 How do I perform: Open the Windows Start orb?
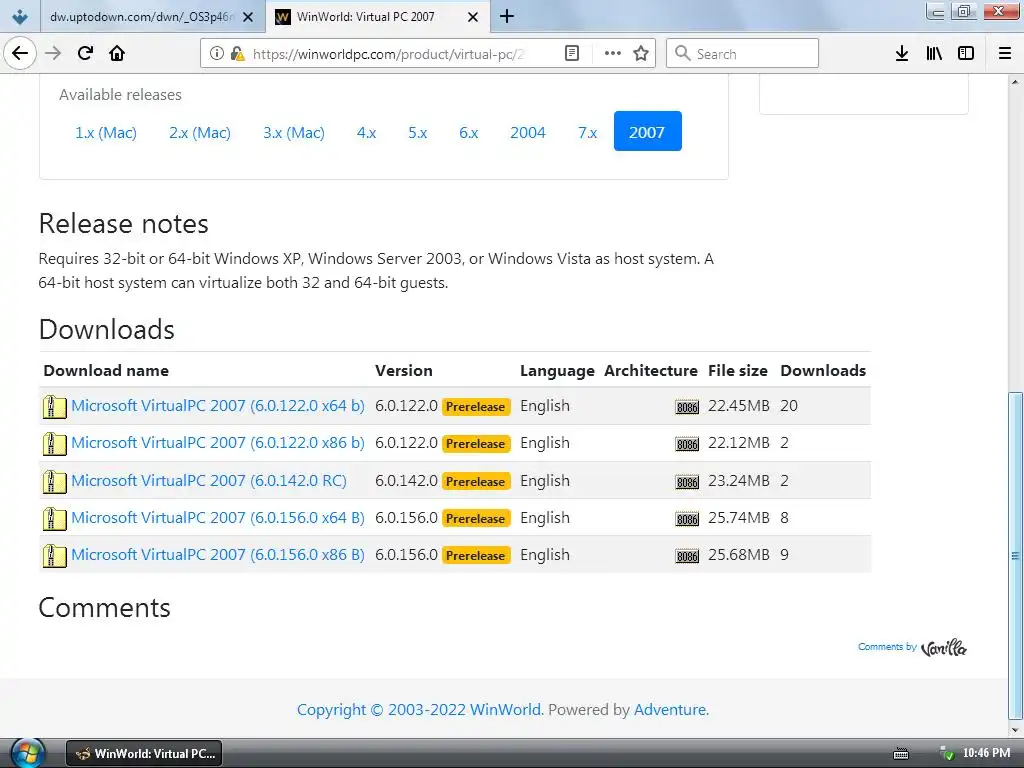pyautogui.click(x=27, y=753)
